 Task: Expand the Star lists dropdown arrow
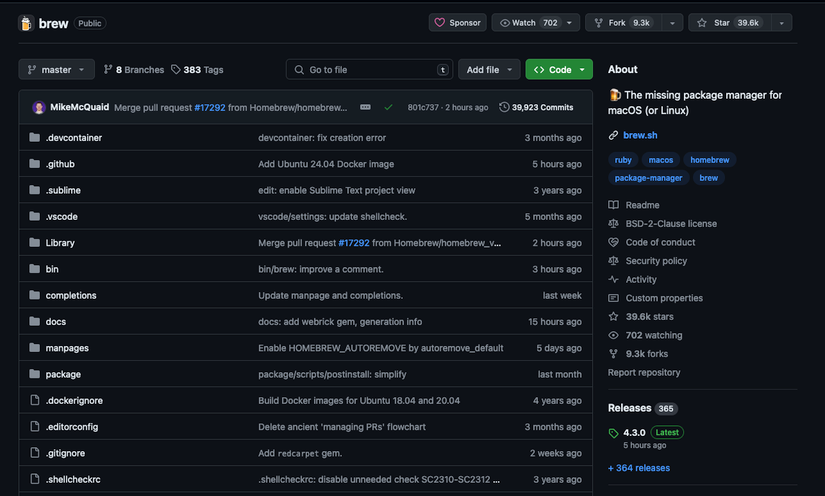(x=779, y=23)
